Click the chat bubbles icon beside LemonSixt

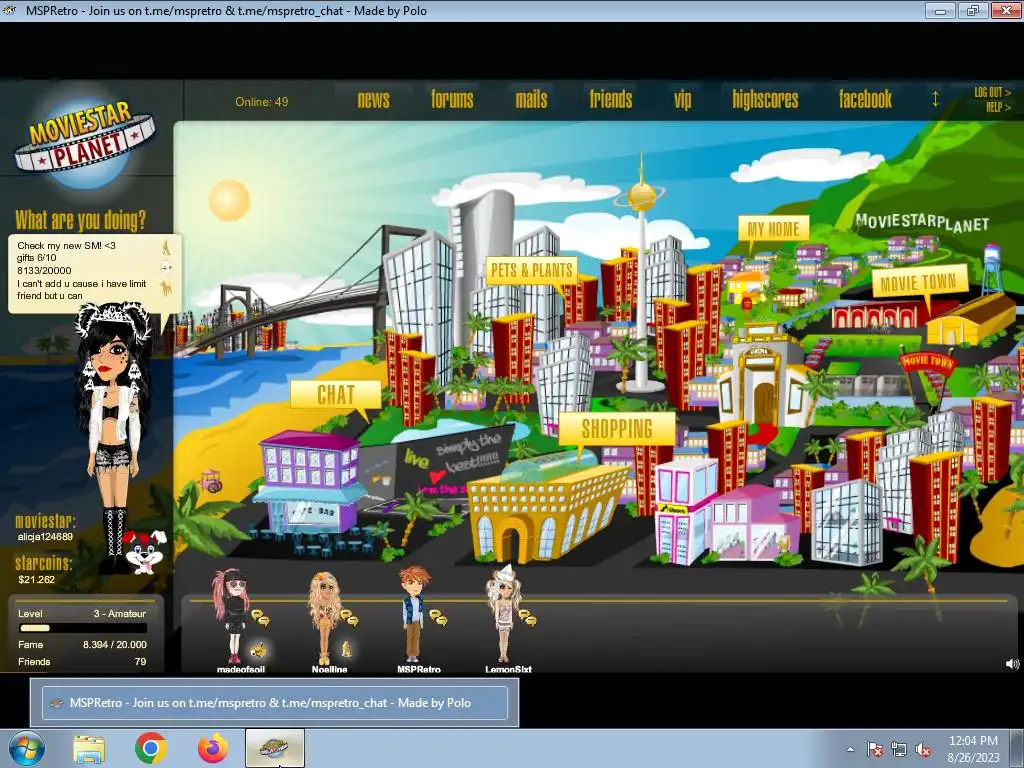(x=527, y=617)
